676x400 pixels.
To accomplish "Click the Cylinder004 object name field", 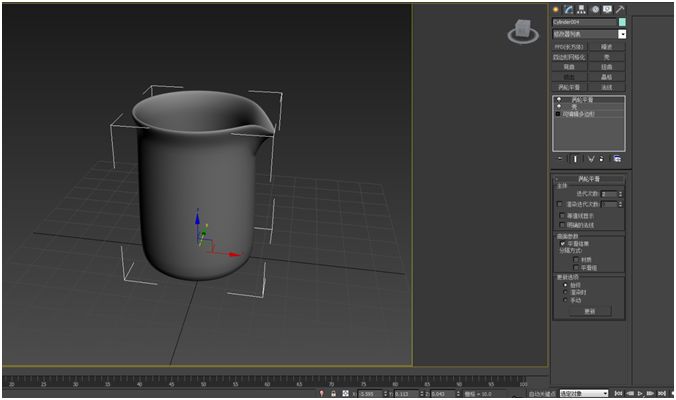I will pyautogui.click(x=585, y=22).
